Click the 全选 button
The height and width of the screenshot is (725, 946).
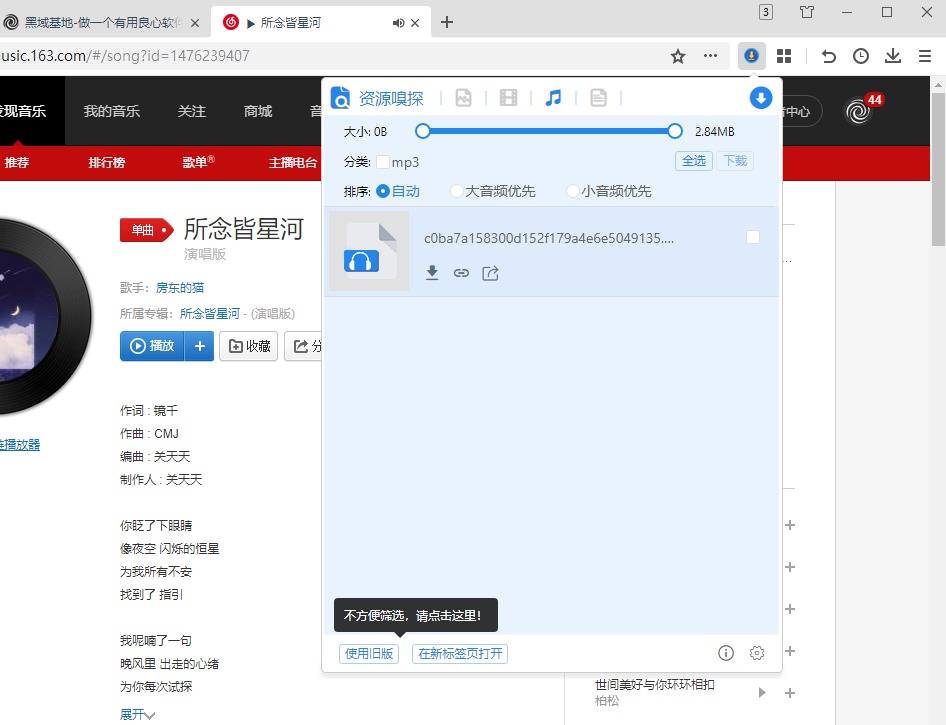(x=694, y=161)
